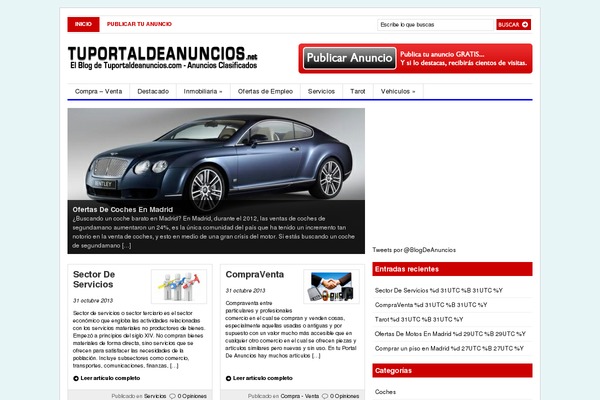The height and width of the screenshot is (400, 600).
Task: Open the Destacado menu item
Action: point(153,91)
